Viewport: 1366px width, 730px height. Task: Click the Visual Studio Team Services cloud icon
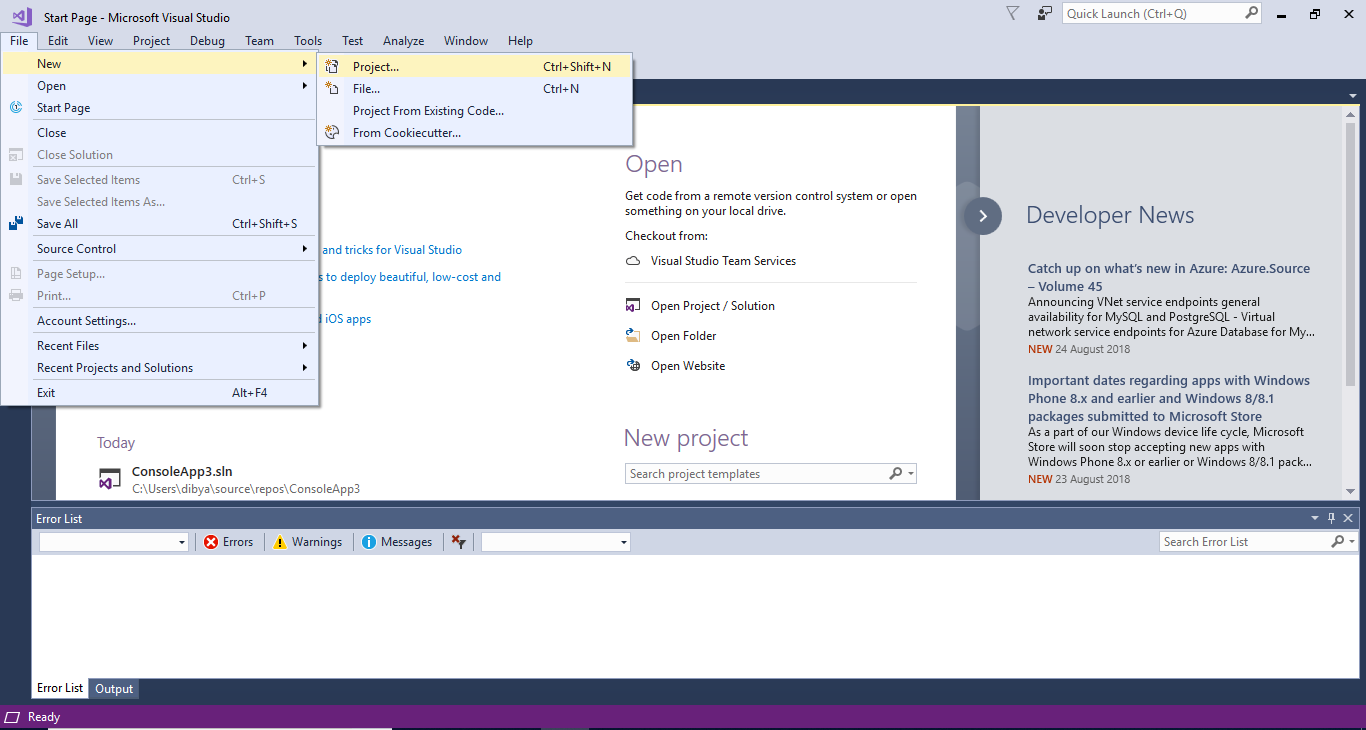click(633, 261)
